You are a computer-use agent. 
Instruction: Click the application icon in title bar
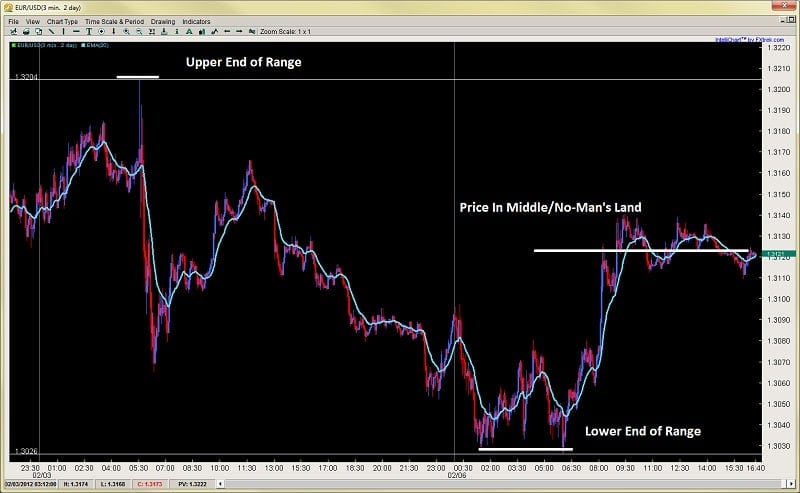click(9, 7)
